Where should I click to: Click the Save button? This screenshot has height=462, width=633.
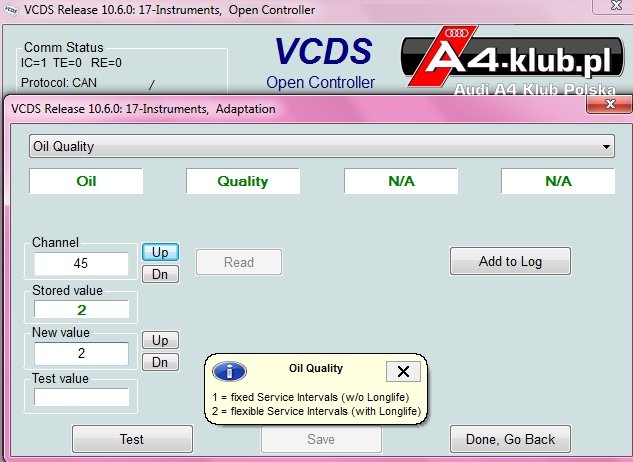[321, 439]
